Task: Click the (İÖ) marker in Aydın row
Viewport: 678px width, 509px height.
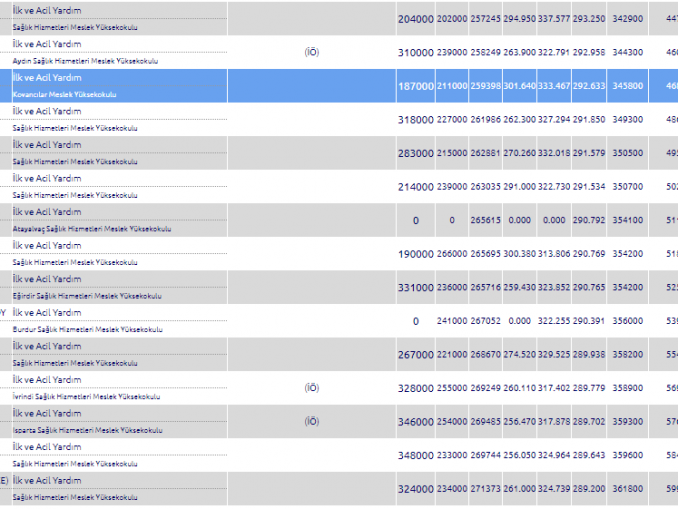Action: pos(312,52)
